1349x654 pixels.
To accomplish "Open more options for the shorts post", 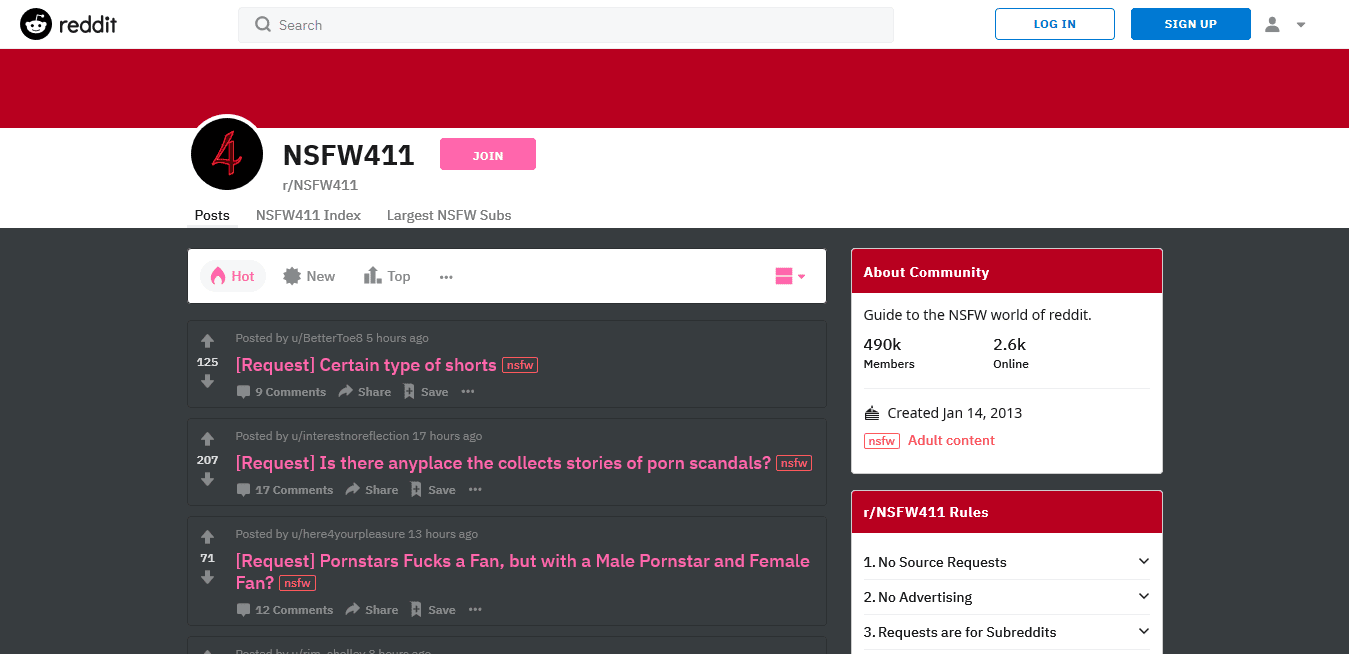I will pyautogui.click(x=468, y=392).
